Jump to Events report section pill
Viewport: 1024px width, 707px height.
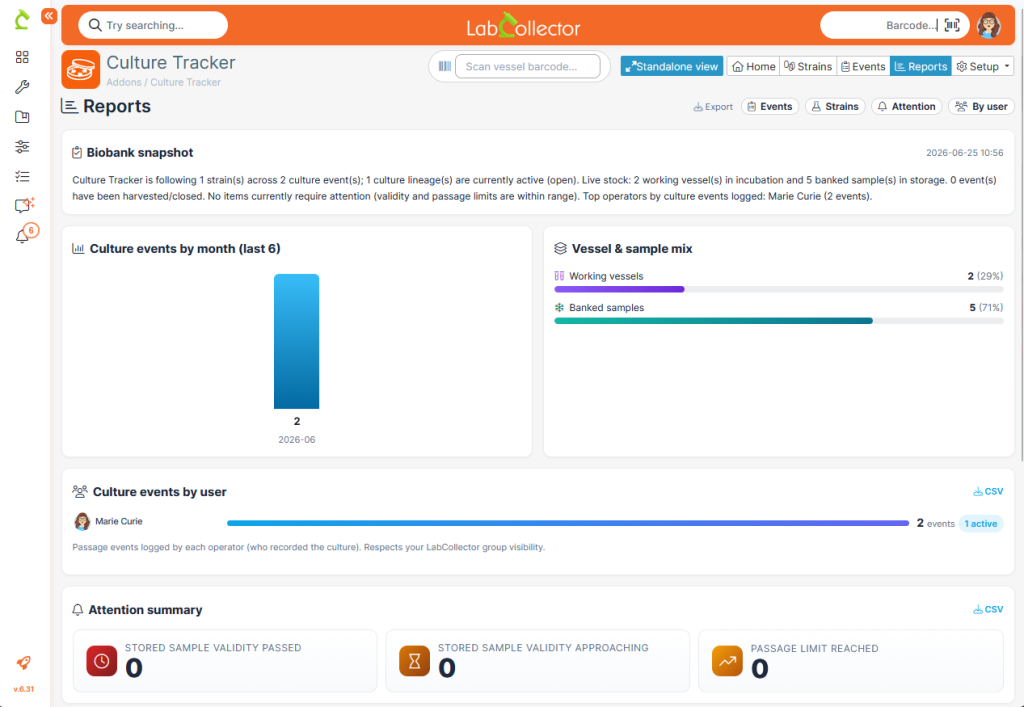pos(770,106)
